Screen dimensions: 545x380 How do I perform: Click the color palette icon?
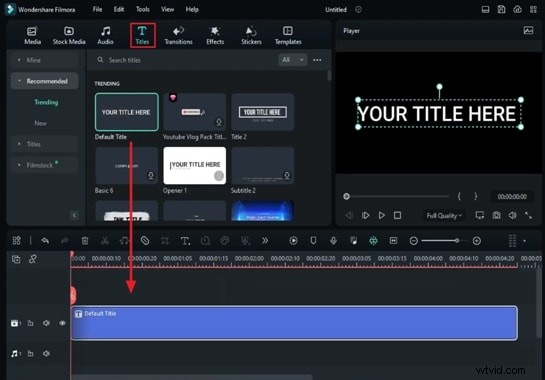click(225, 241)
